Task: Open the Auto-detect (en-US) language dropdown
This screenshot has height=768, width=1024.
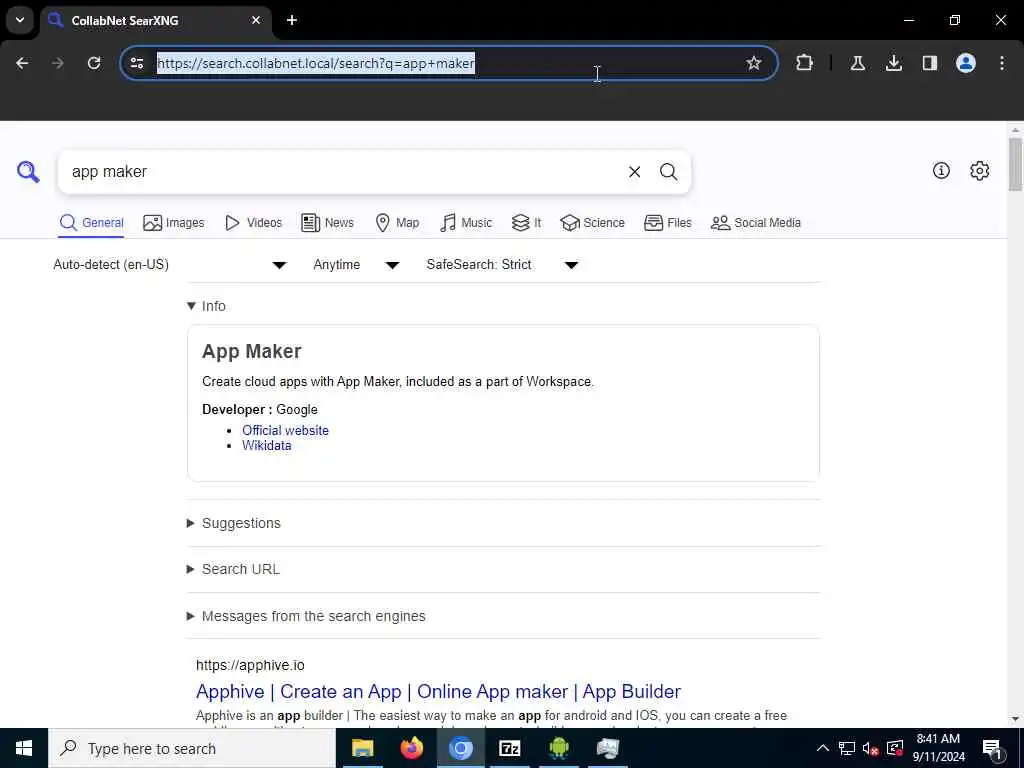Action: pyautogui.click(x=170, y=264)
